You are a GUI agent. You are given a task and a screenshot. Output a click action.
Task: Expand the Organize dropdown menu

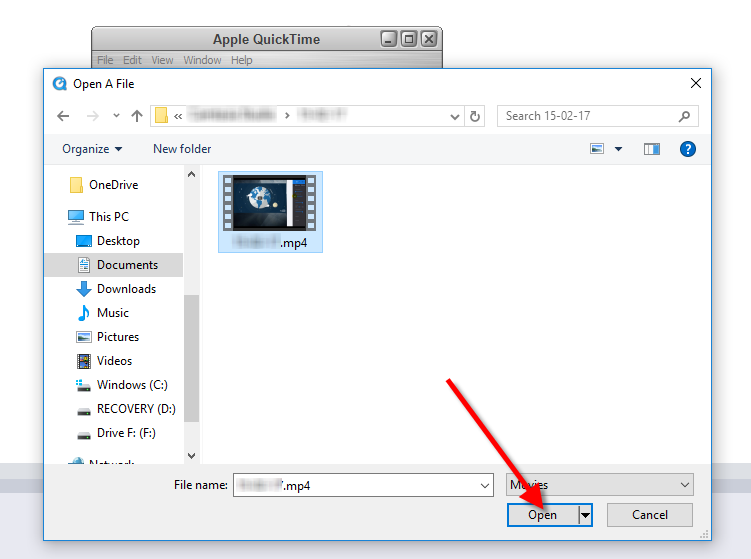[x=92, y=149]
